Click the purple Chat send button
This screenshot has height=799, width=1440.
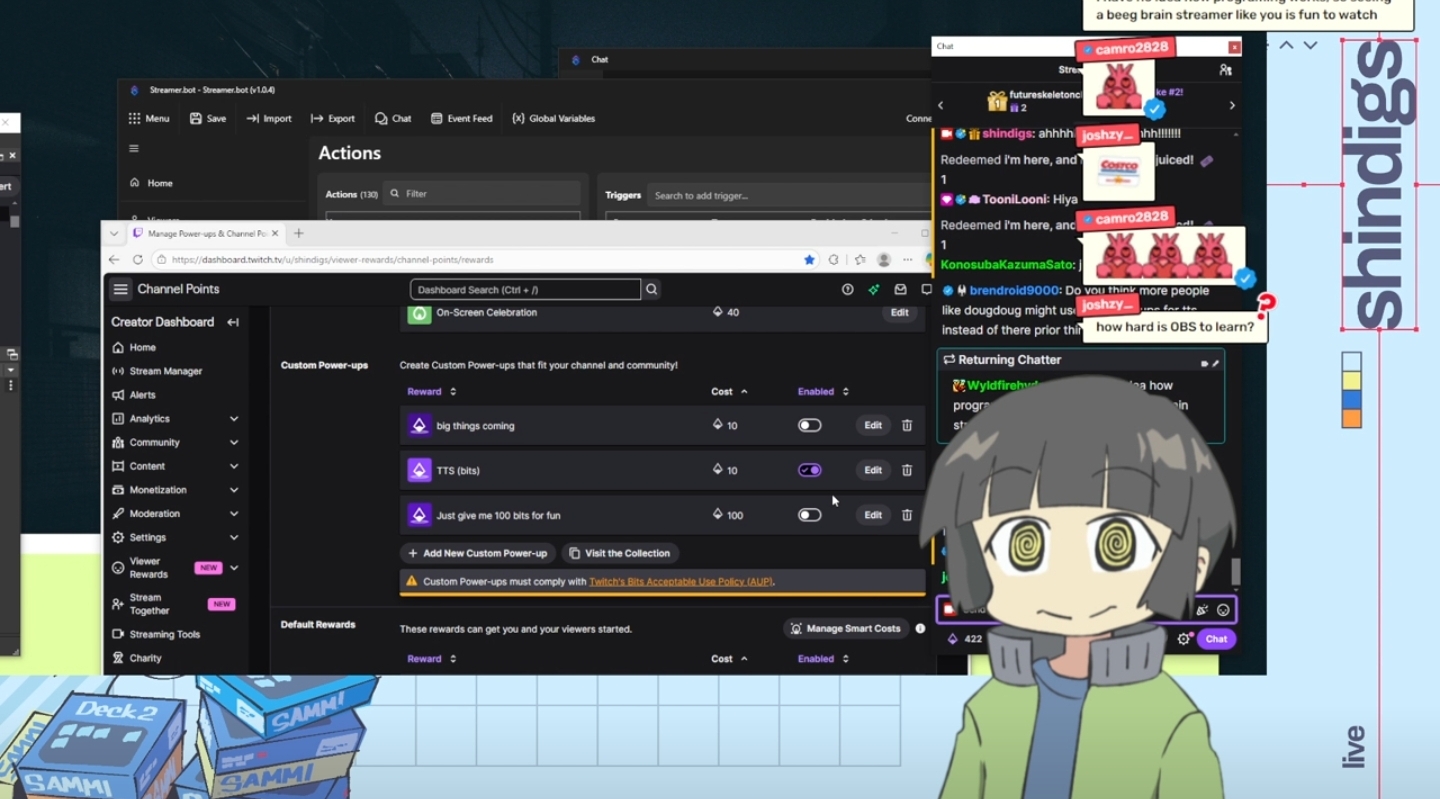pos(1216,639)
